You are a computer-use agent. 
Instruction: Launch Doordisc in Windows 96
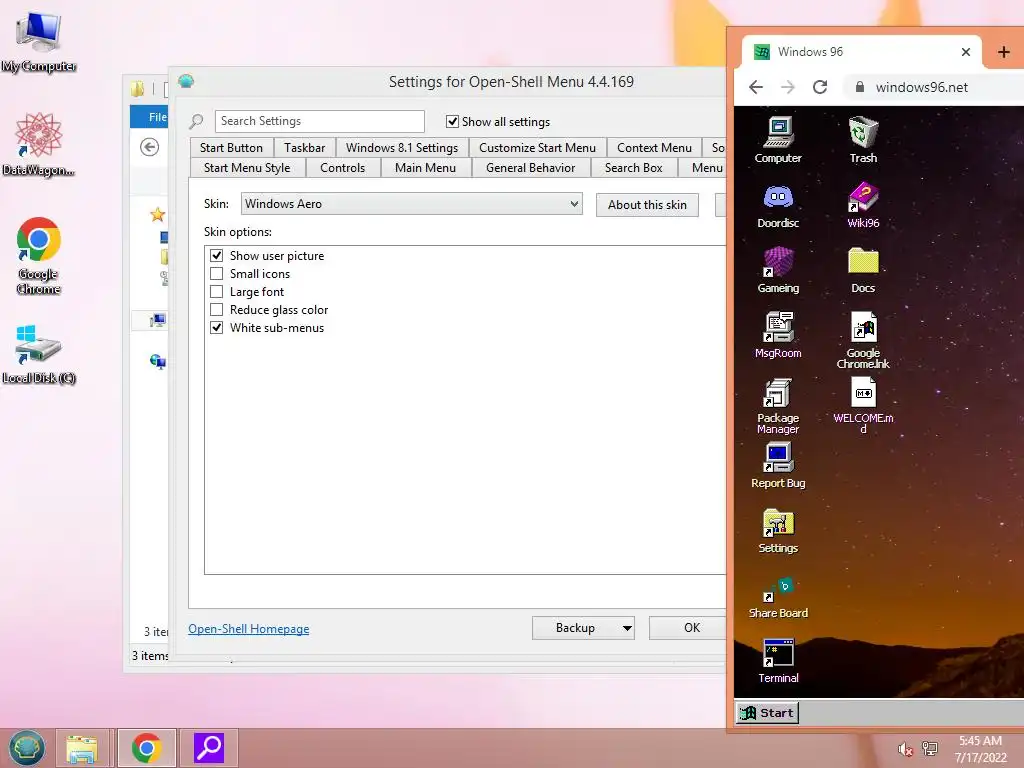(778, 205)
